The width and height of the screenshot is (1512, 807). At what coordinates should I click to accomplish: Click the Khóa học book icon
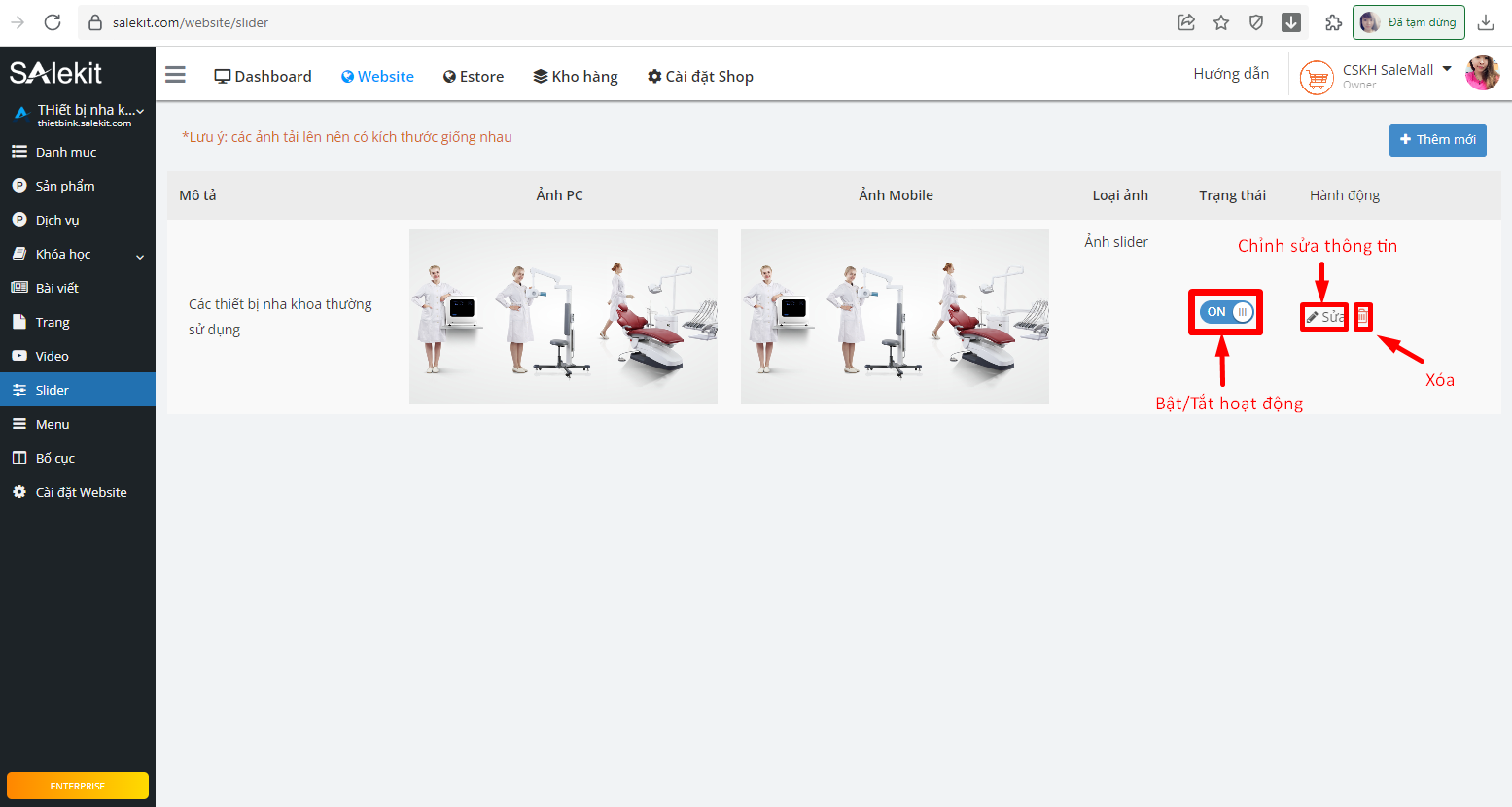coord(18,253)
